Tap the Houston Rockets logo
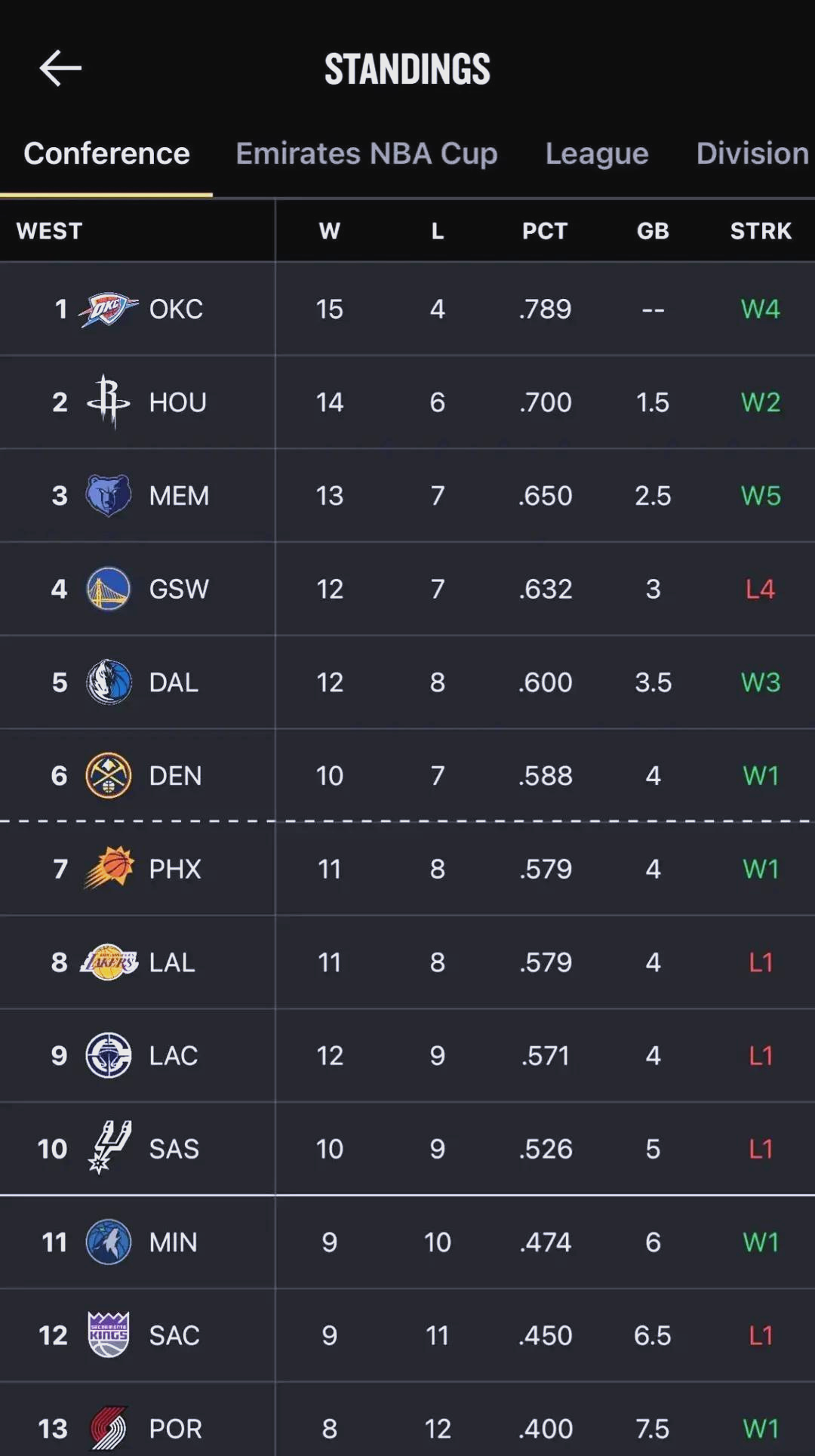815x1456 pixels. tap(109, 402)
